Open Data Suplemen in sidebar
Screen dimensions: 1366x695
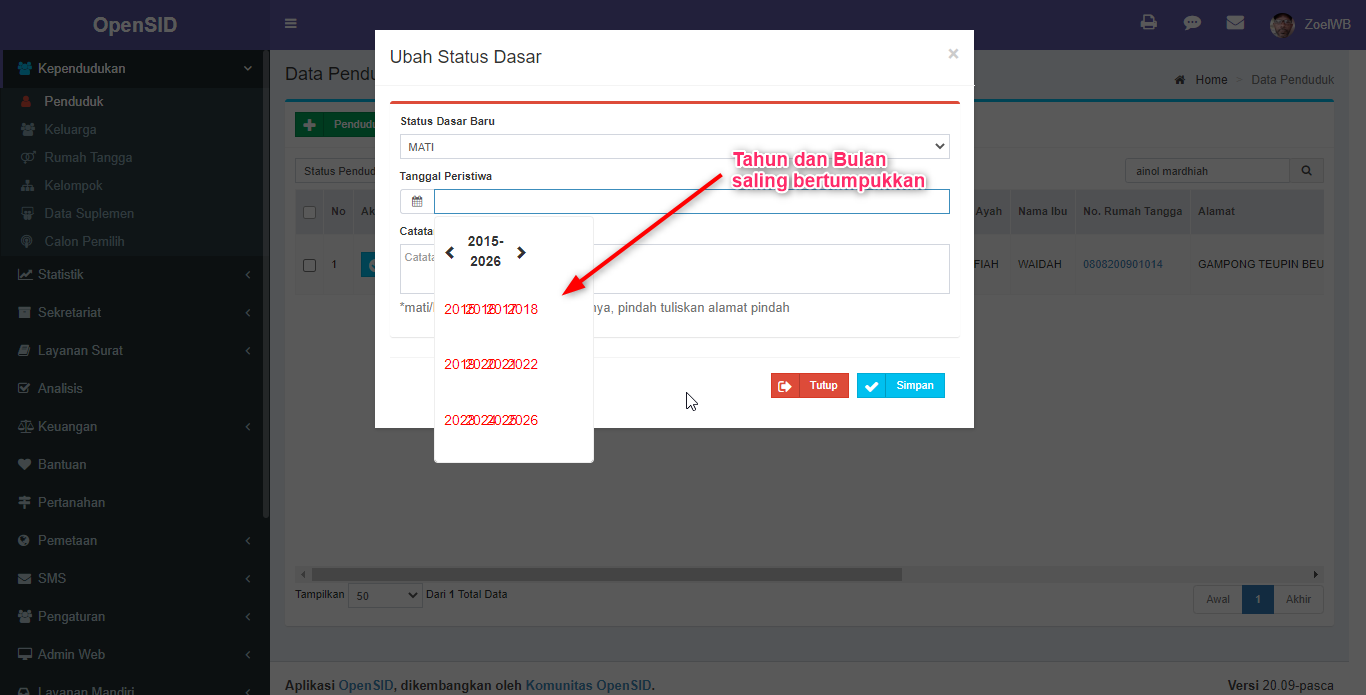(89, 213)
